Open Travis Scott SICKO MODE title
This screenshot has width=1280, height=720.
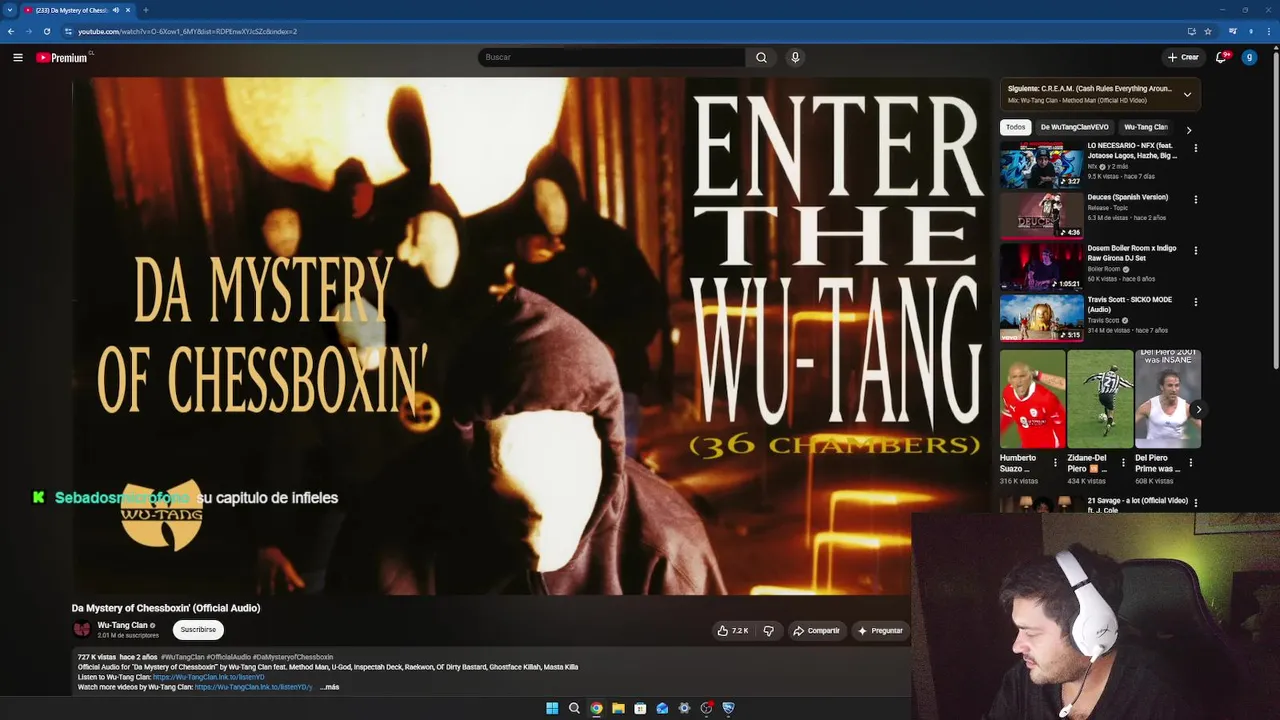point(1129,304)
